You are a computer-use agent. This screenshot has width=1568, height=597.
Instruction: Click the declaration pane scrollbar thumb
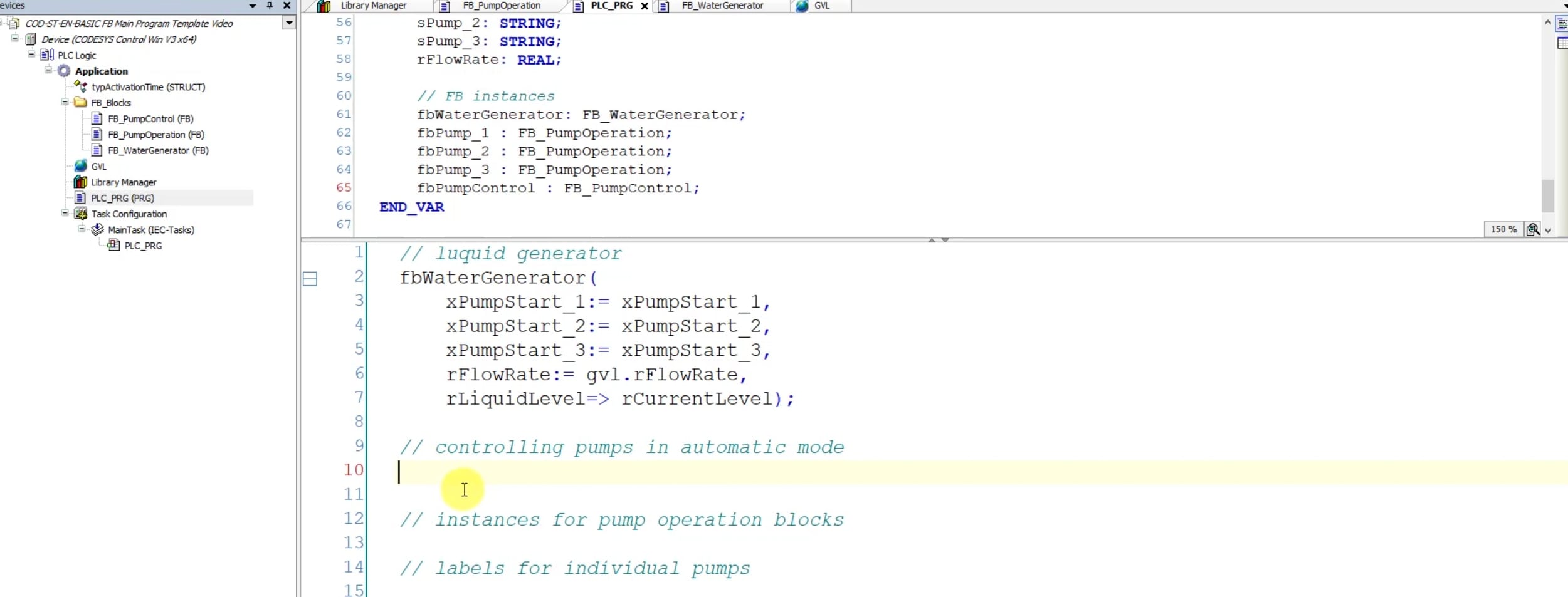point(1547,196)
